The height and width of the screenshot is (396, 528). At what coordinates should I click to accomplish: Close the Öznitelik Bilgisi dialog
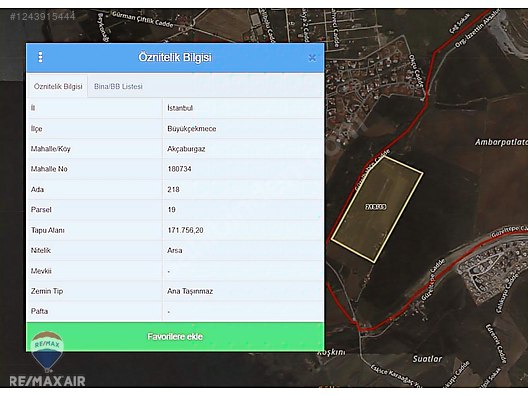click(312, 58)
